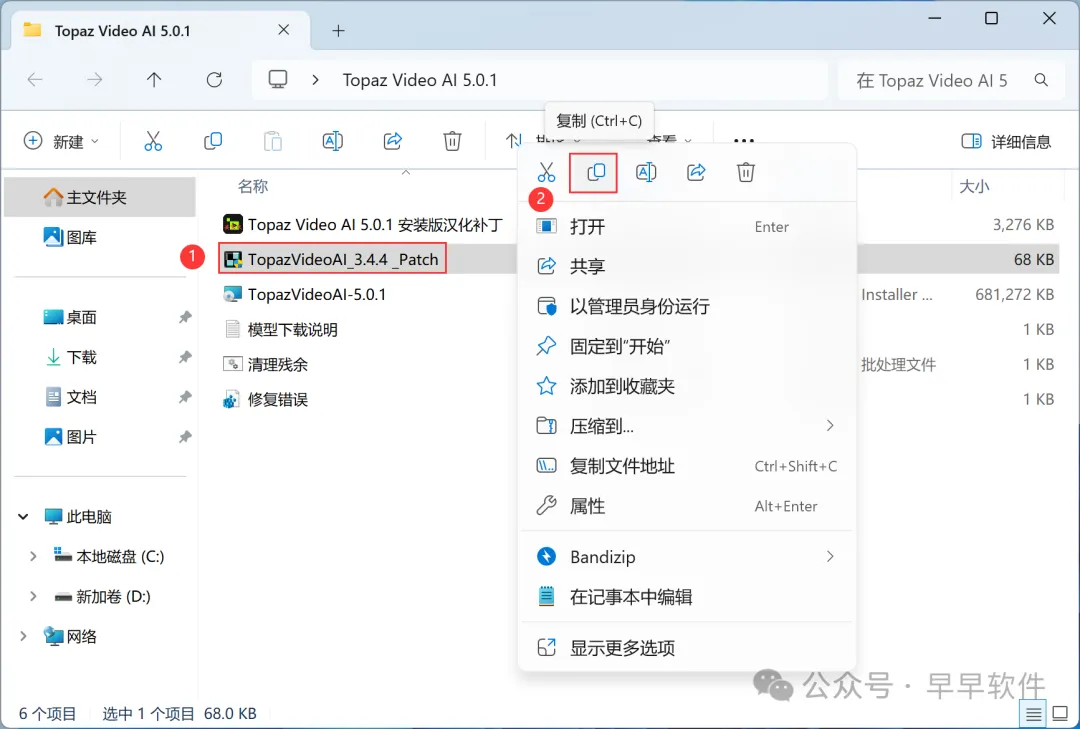1080x729 pixels.
Task: Select file Topaz Video AI 5.0.1 安装版汉化补丁
Action: coord(363,224)
